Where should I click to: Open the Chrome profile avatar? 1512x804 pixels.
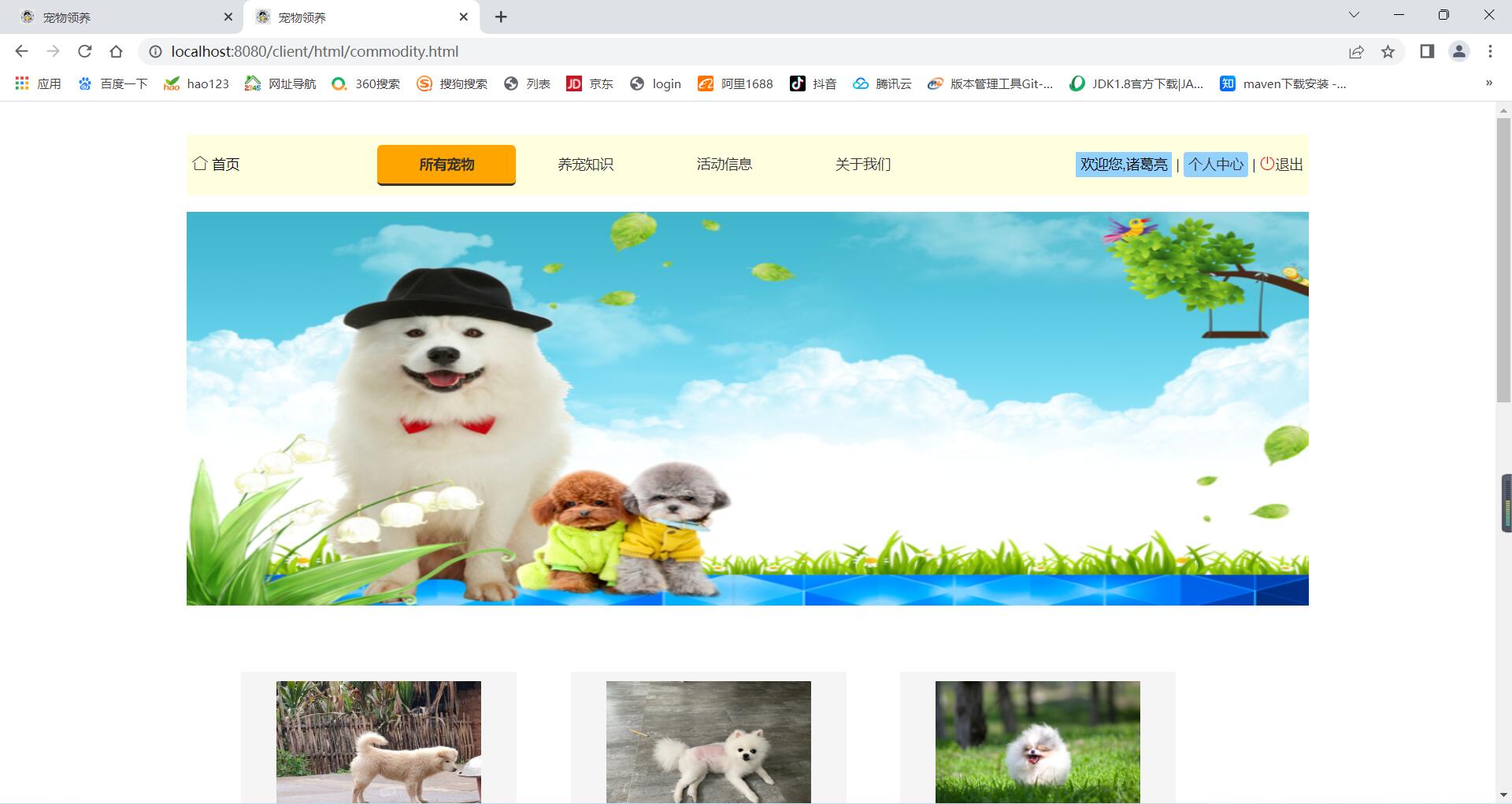tap(1458, 51)
